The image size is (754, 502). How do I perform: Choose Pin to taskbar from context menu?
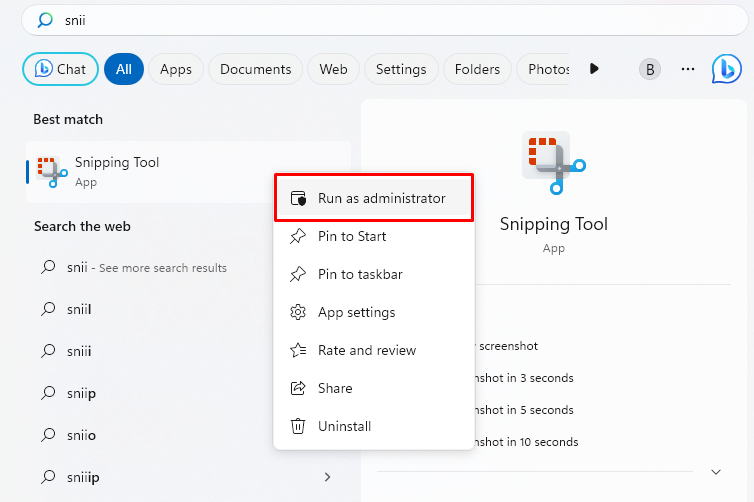(360, 274)
